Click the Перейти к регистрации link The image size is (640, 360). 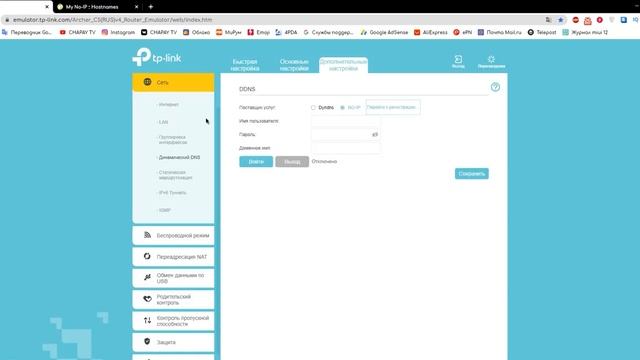(391, 107)
